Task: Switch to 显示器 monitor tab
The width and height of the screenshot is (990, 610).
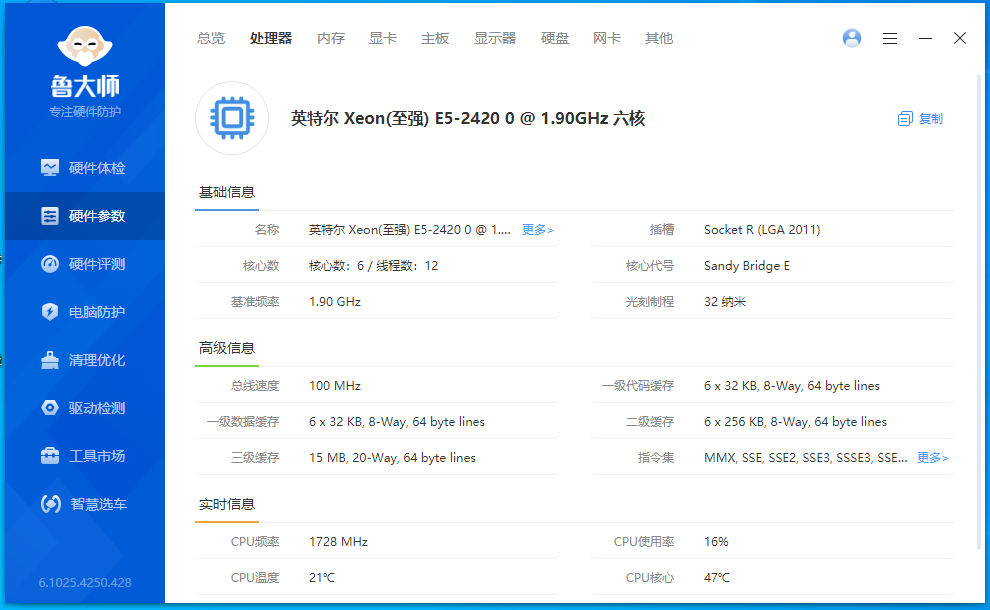Action: point(495,39)
